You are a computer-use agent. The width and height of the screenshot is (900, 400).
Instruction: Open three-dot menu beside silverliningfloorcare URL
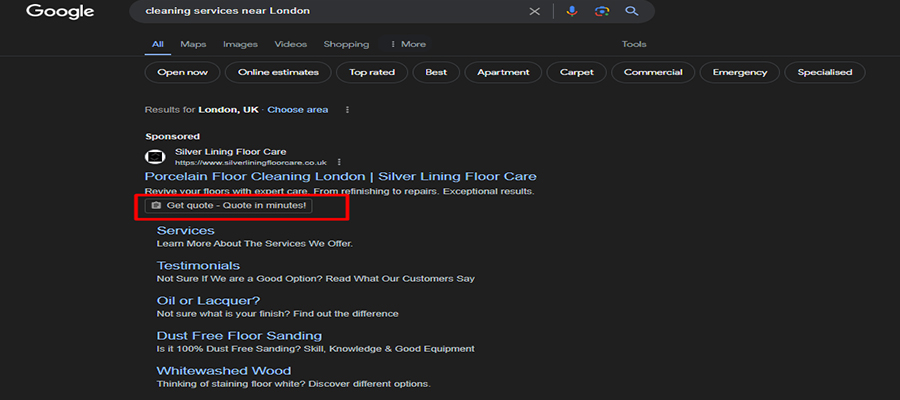(340, 162)
